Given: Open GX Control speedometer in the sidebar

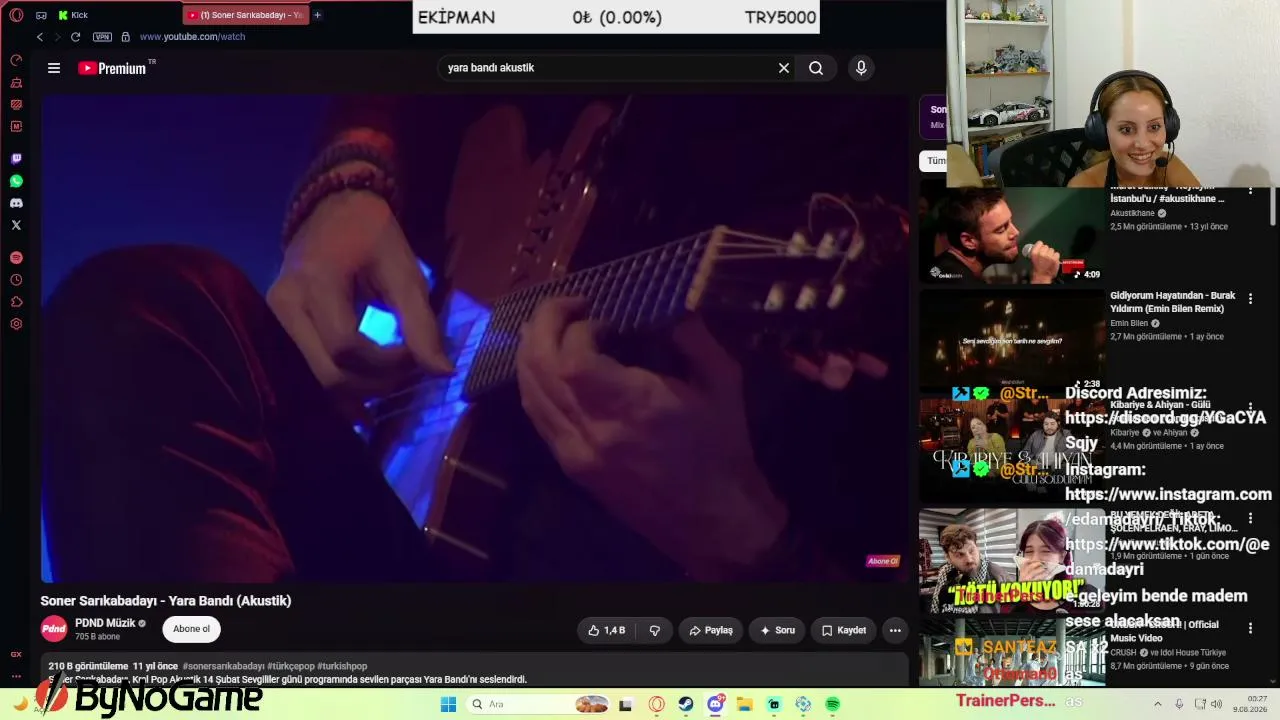Looking at the screenshot, I should click(16, 60).
